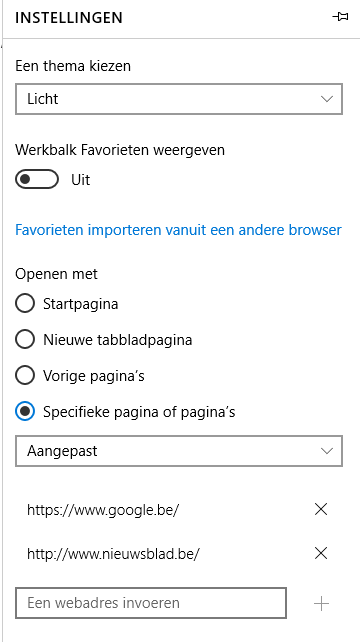Expand the Aangepast combo box
Screen dimensions: 360x642
(x=179, y=451)
